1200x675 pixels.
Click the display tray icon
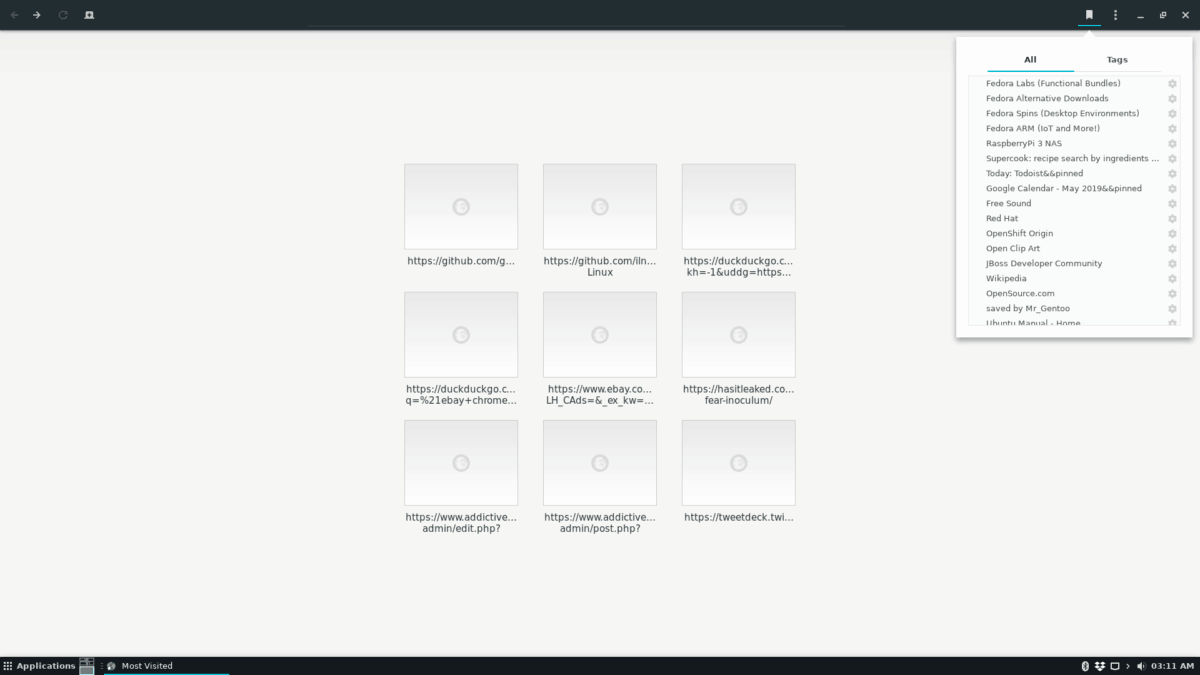(1115, 666)
